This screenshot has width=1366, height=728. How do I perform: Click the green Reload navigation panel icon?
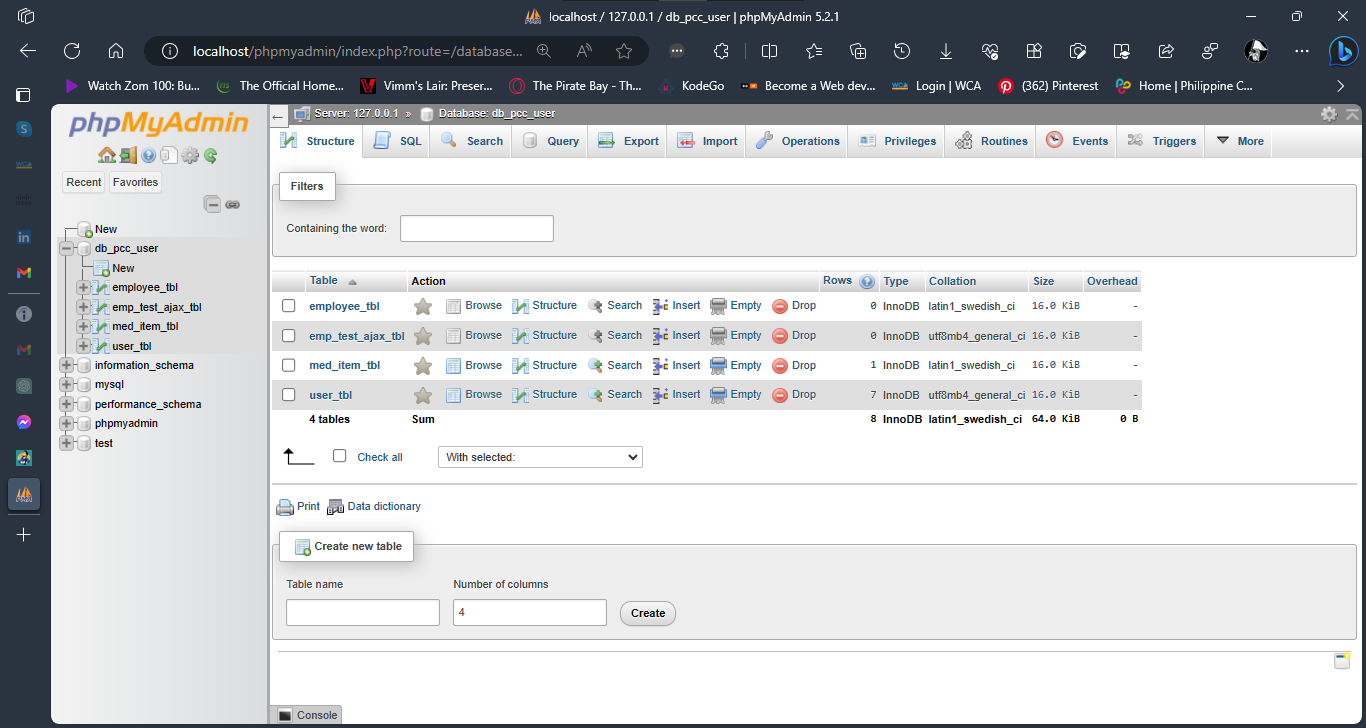click(210, 155)
